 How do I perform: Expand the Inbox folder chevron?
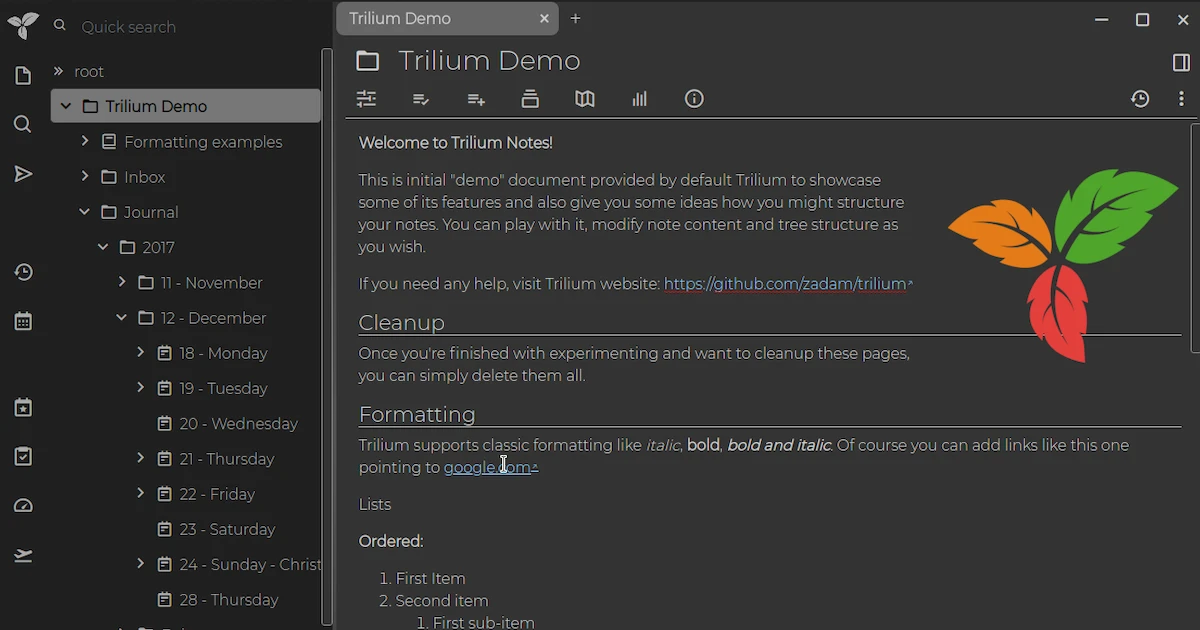coord(84,177)
